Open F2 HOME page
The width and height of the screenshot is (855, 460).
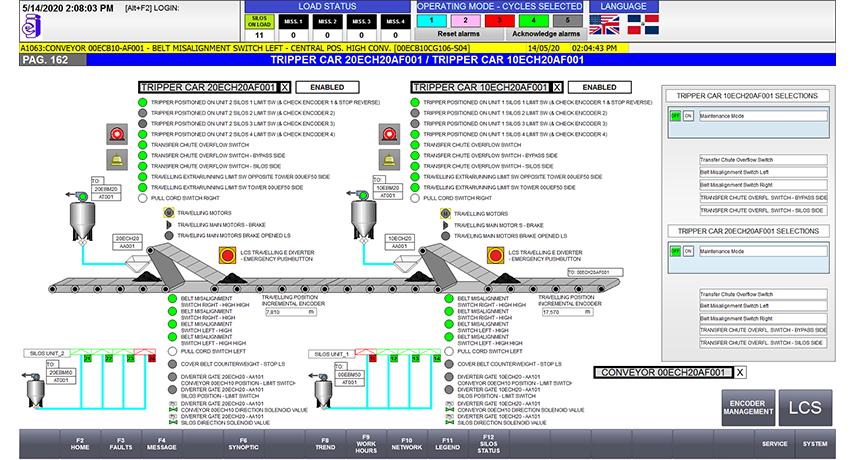[80, 444]
